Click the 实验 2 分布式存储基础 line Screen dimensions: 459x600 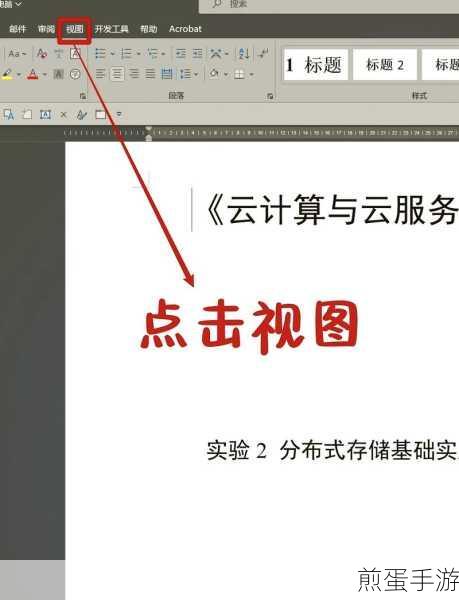click(x=332, y=450)
